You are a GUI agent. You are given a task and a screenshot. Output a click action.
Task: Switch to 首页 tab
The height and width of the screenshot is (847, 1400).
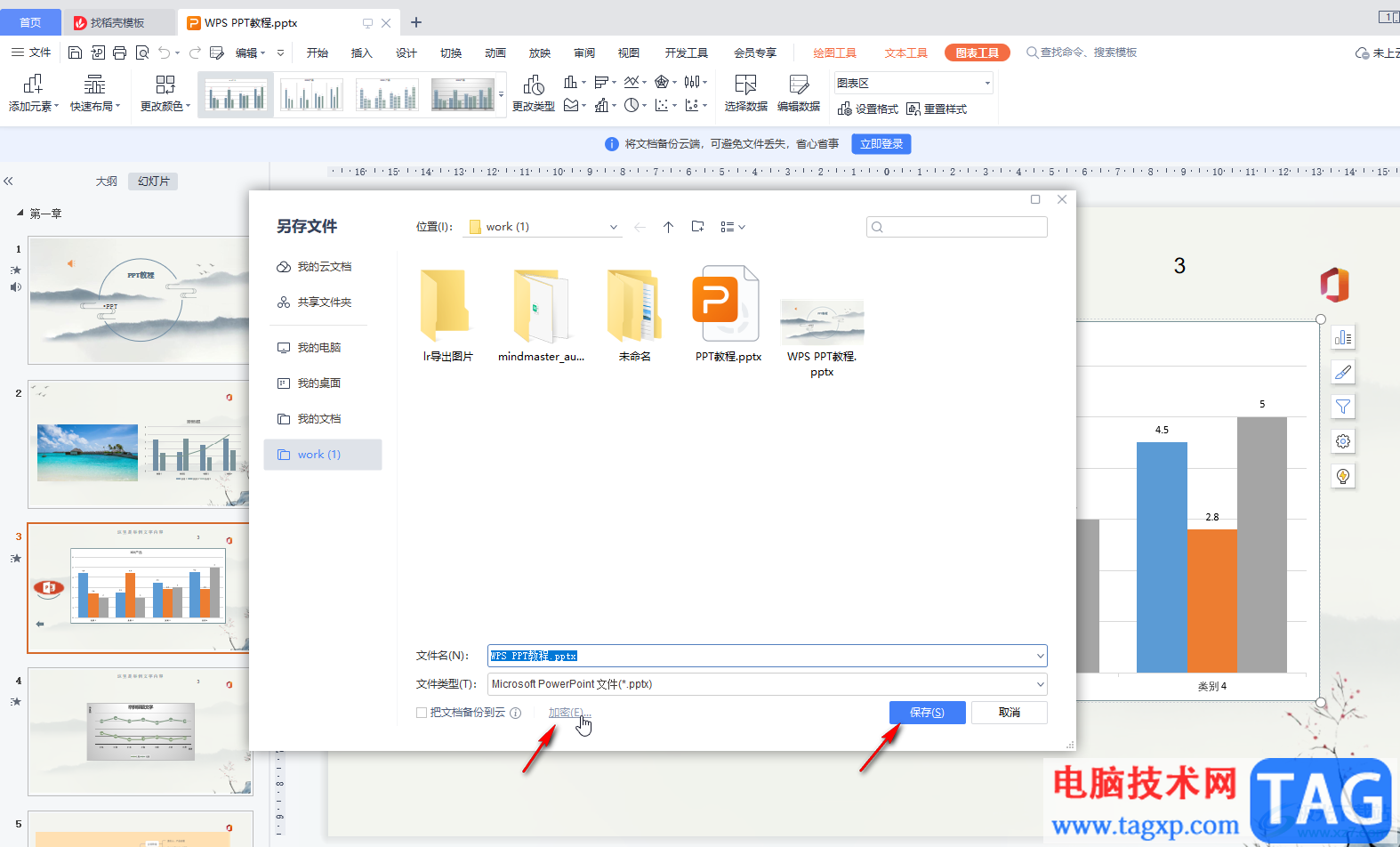[30, 22]
